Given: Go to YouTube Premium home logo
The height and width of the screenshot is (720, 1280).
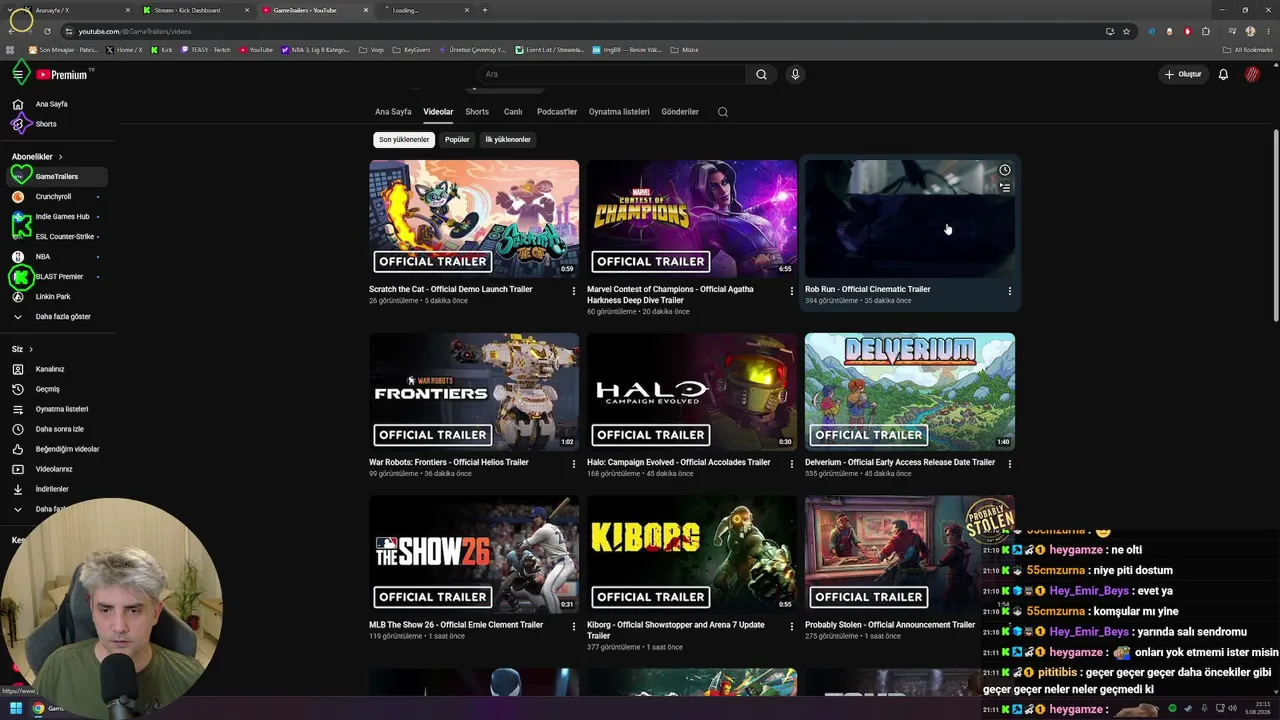Looking at the screenshot, I should point(63,75).
